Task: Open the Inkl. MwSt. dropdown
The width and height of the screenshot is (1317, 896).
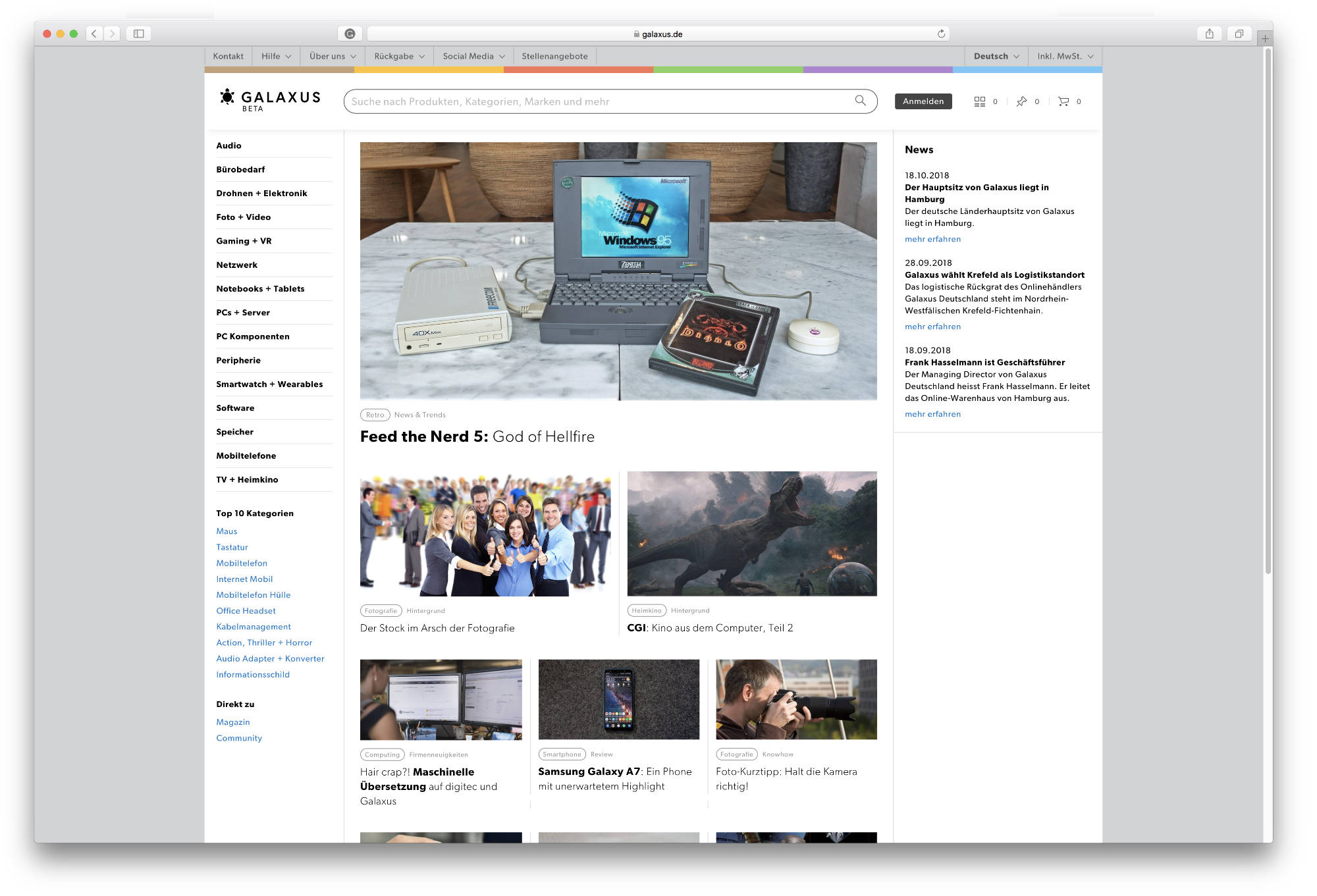Action: point(1065,57)
